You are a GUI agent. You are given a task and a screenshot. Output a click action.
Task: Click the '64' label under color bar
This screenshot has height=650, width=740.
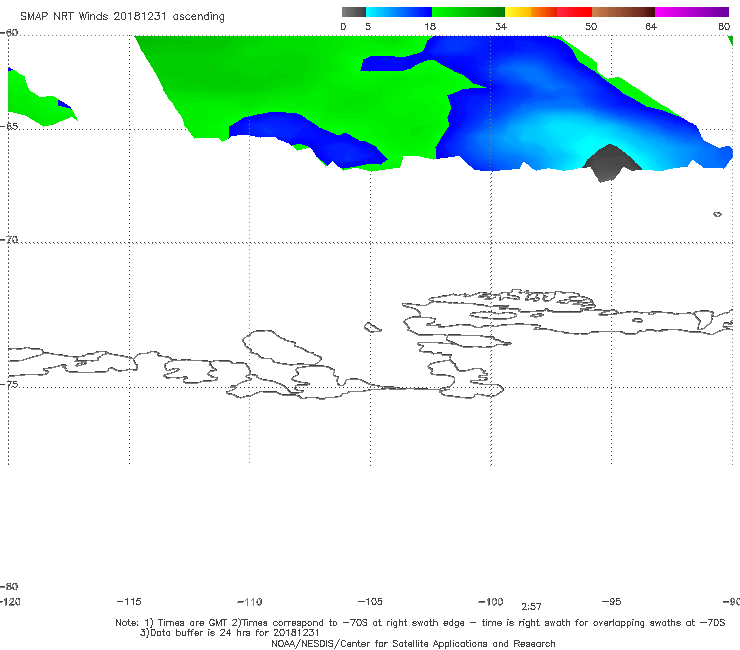click(x=651, y=27)
